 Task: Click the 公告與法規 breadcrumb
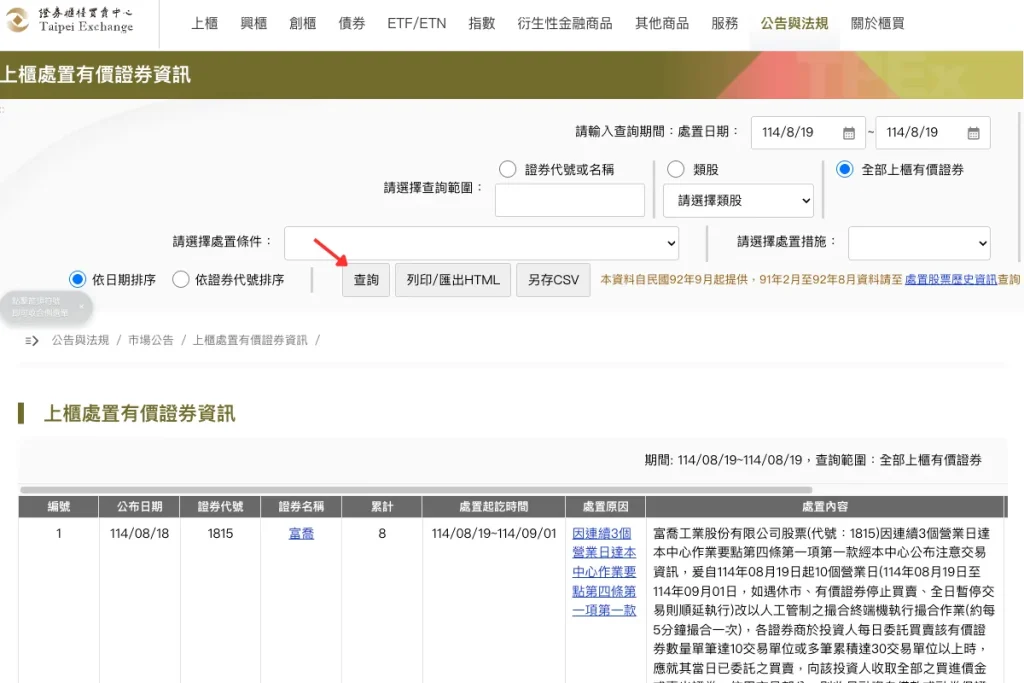tap(80, 340)
